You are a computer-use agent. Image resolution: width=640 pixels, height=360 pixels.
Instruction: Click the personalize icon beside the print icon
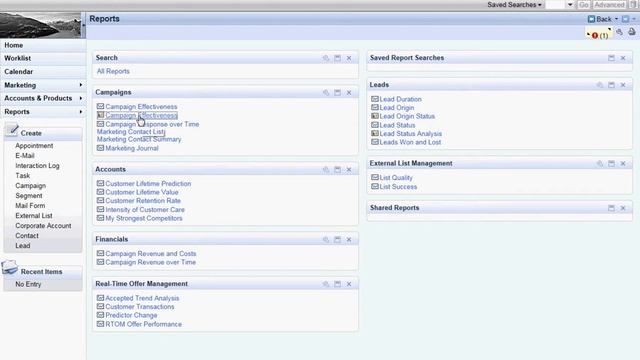coord(620,32)
